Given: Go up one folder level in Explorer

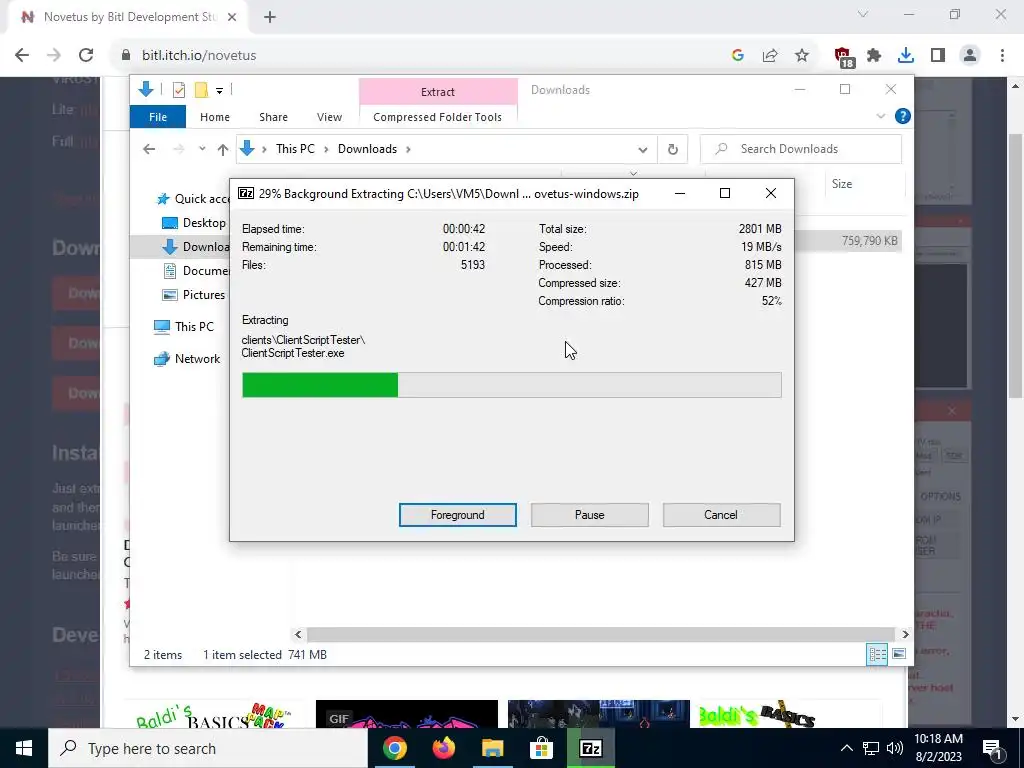Looking at the screenshot, I should pyautogui.click(x=223, y=150).
